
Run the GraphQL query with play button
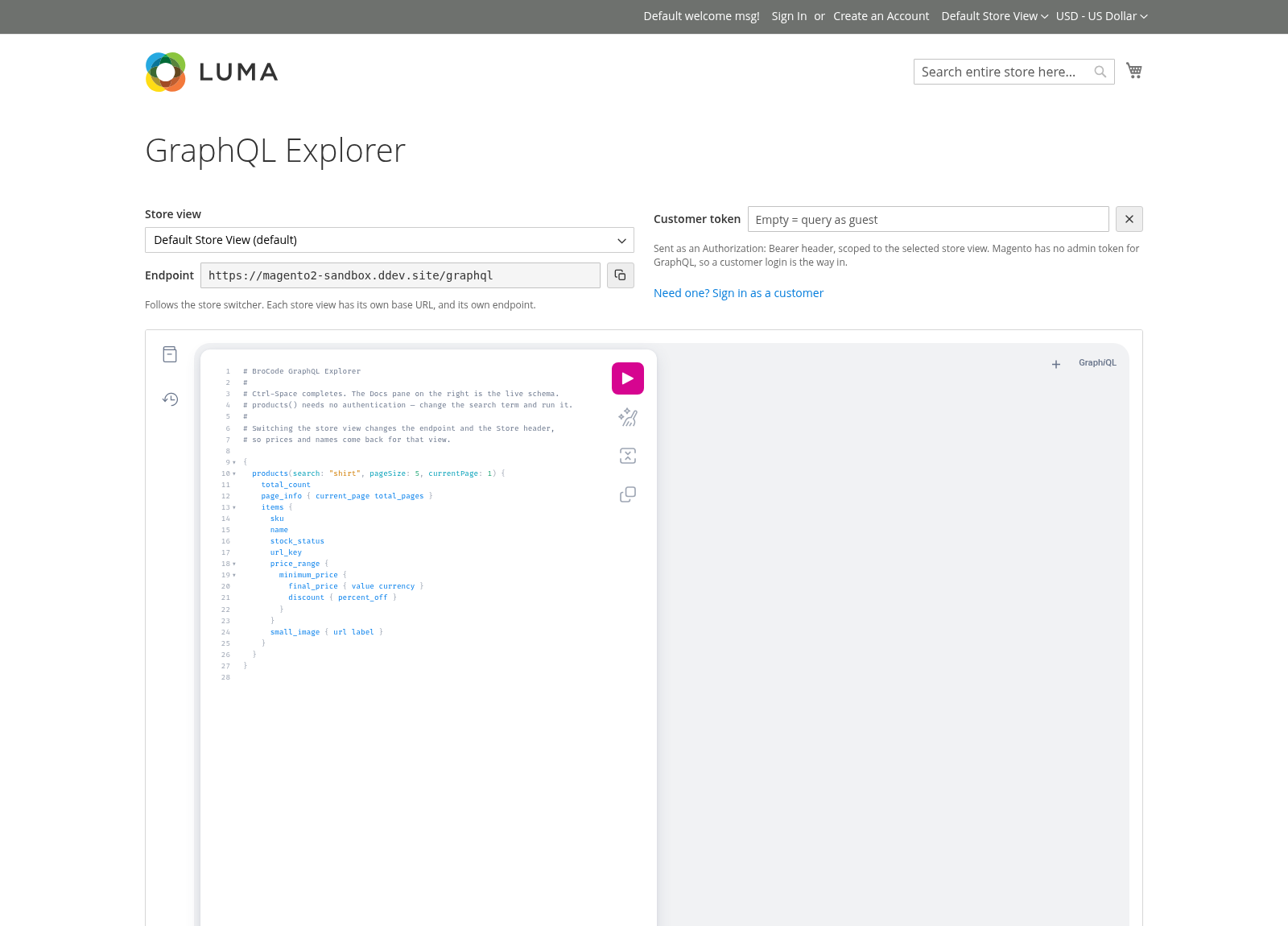[x=628, y=378]
